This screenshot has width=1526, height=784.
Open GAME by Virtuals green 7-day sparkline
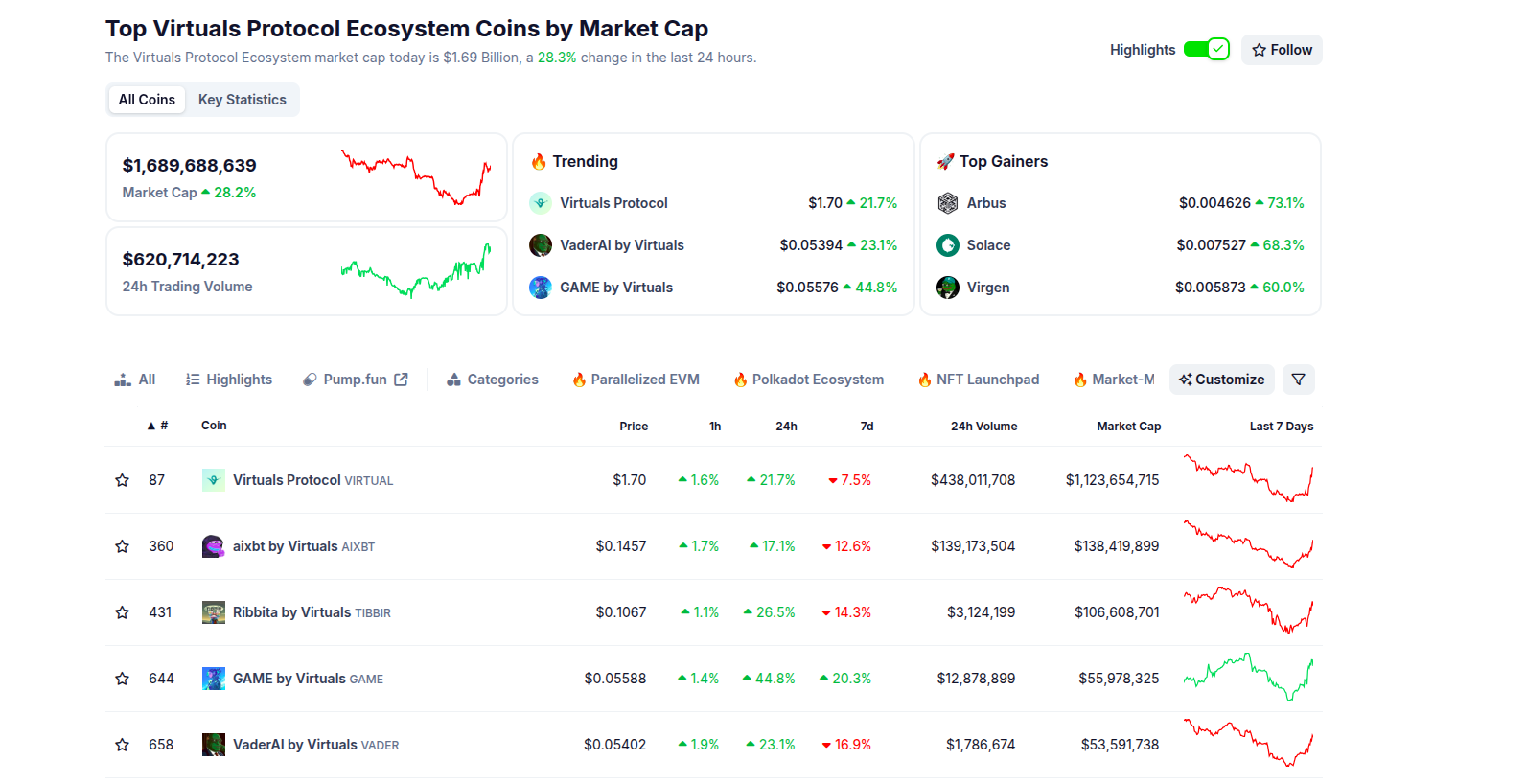1248,677
